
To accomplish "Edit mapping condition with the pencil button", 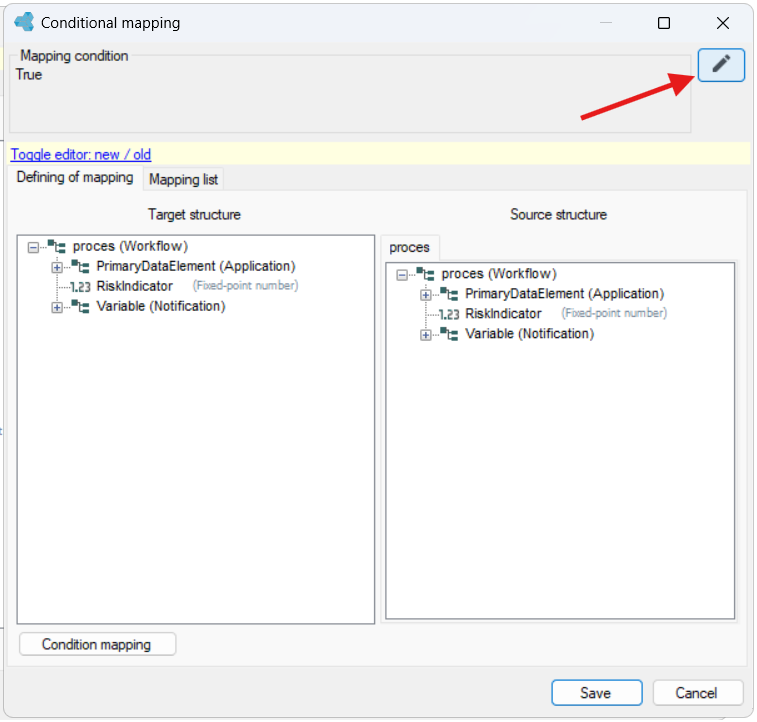I will point(720,65).
